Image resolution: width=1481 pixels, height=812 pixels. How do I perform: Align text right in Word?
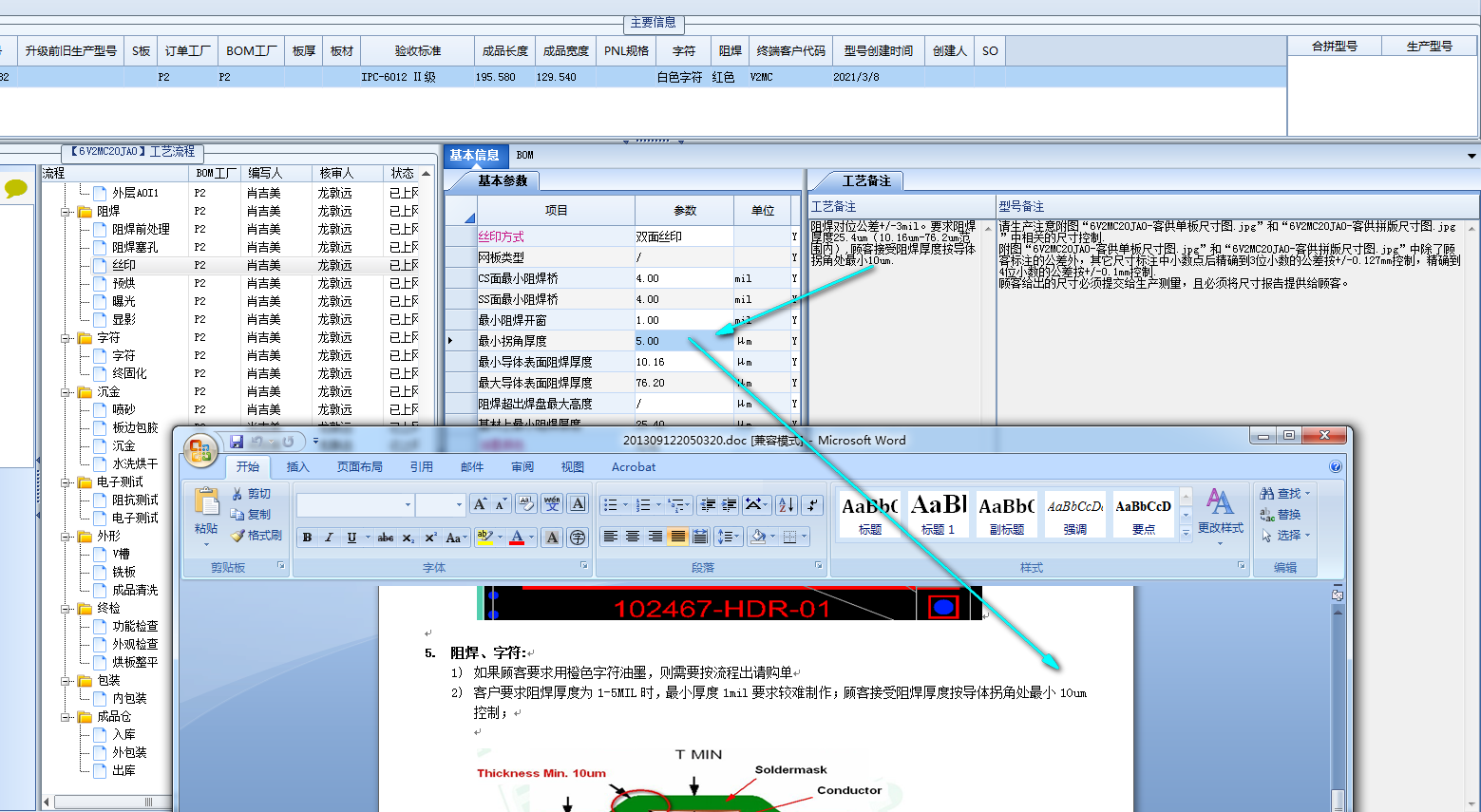[x=655, y=537]
